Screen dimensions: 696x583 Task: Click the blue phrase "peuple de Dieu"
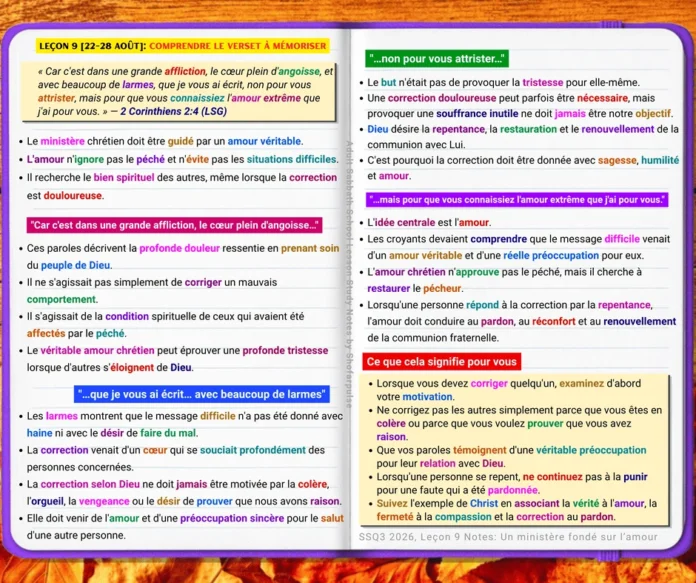[x=75, y=266]
